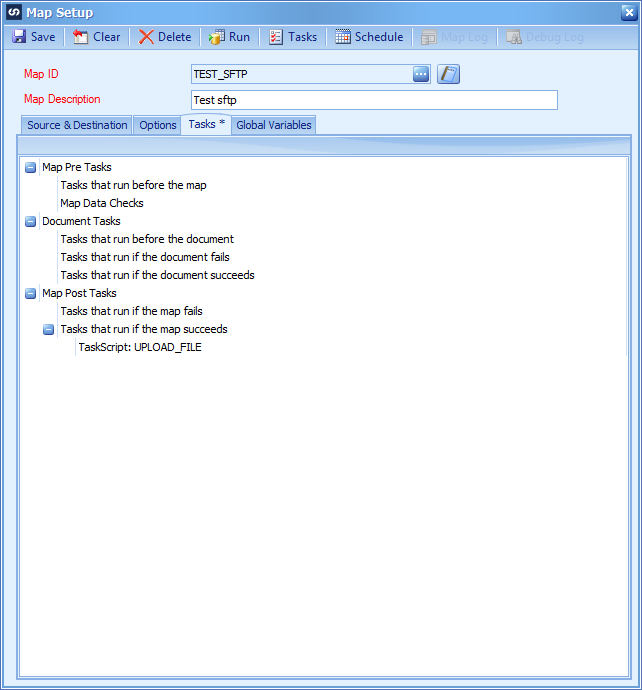642x690 pixels.
Task: Click the Save floppy disk icon
Action: (x=19, y=37)
